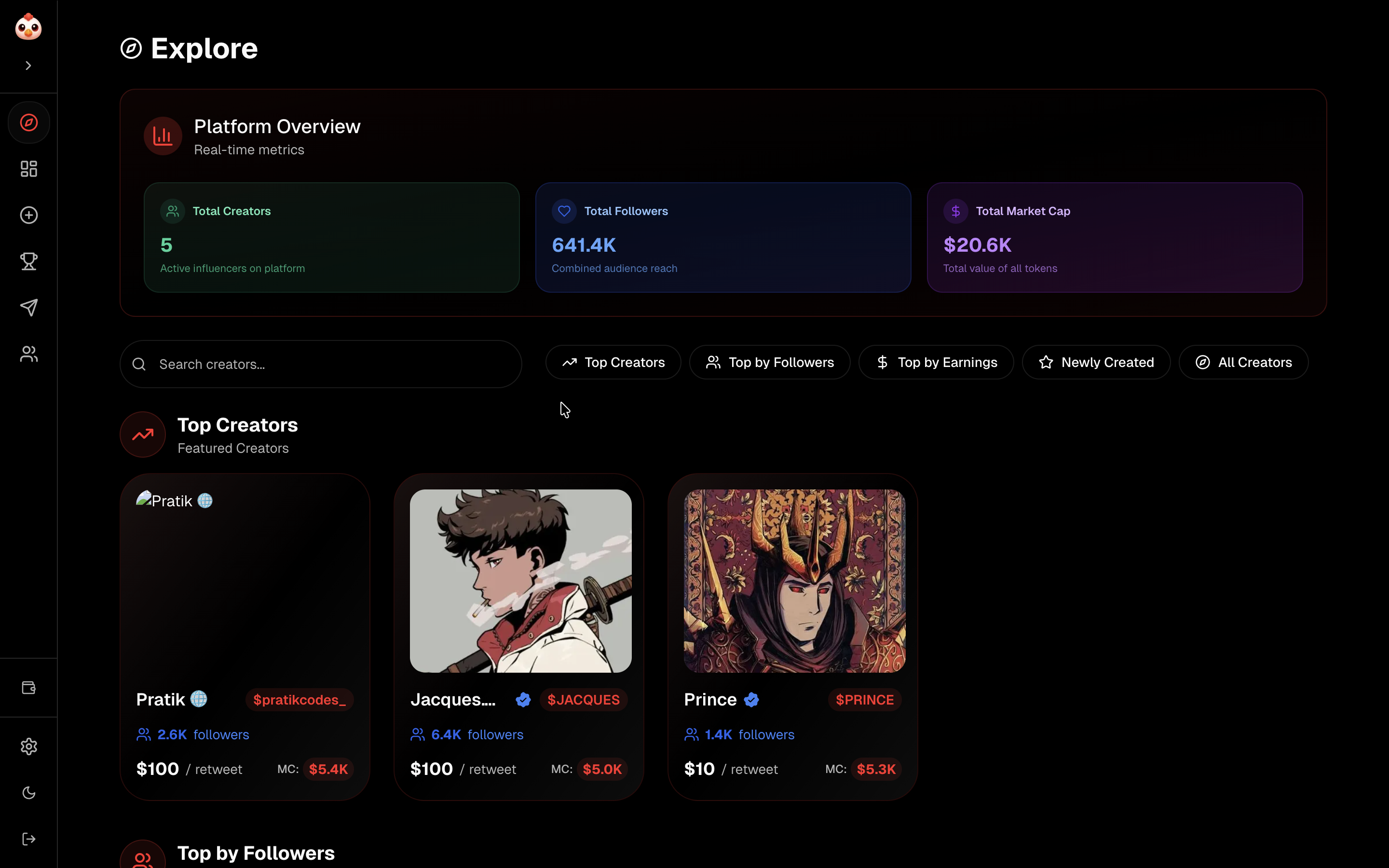The height and width of the screenshot is (868, 1389).
Task: Open the wallet icon in sidebar
Action: (29, 688)
